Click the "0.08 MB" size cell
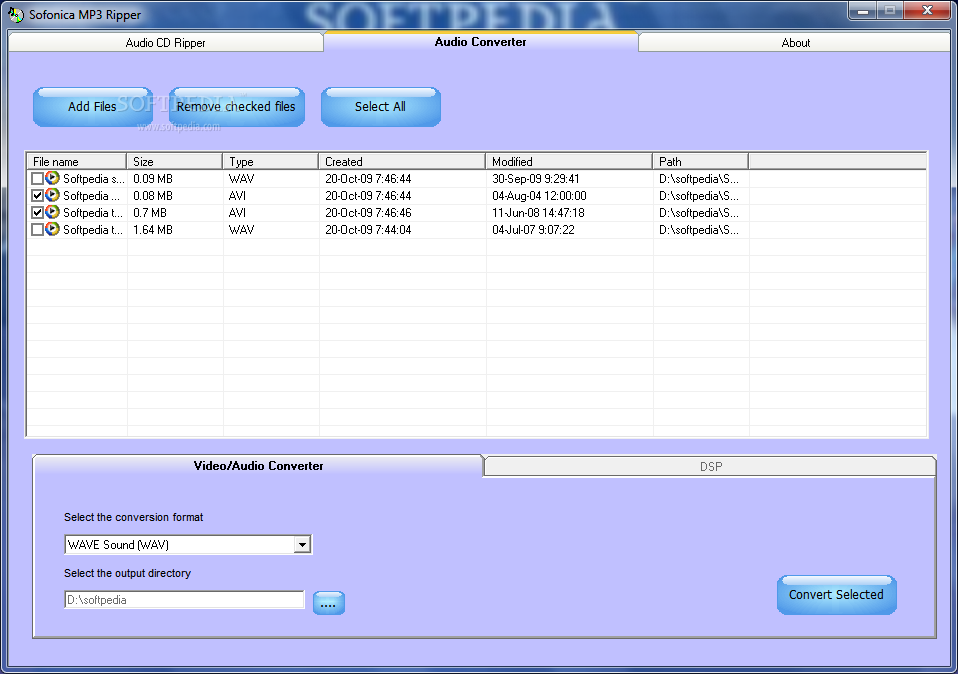The image size is (958, 674). [153, 196]
